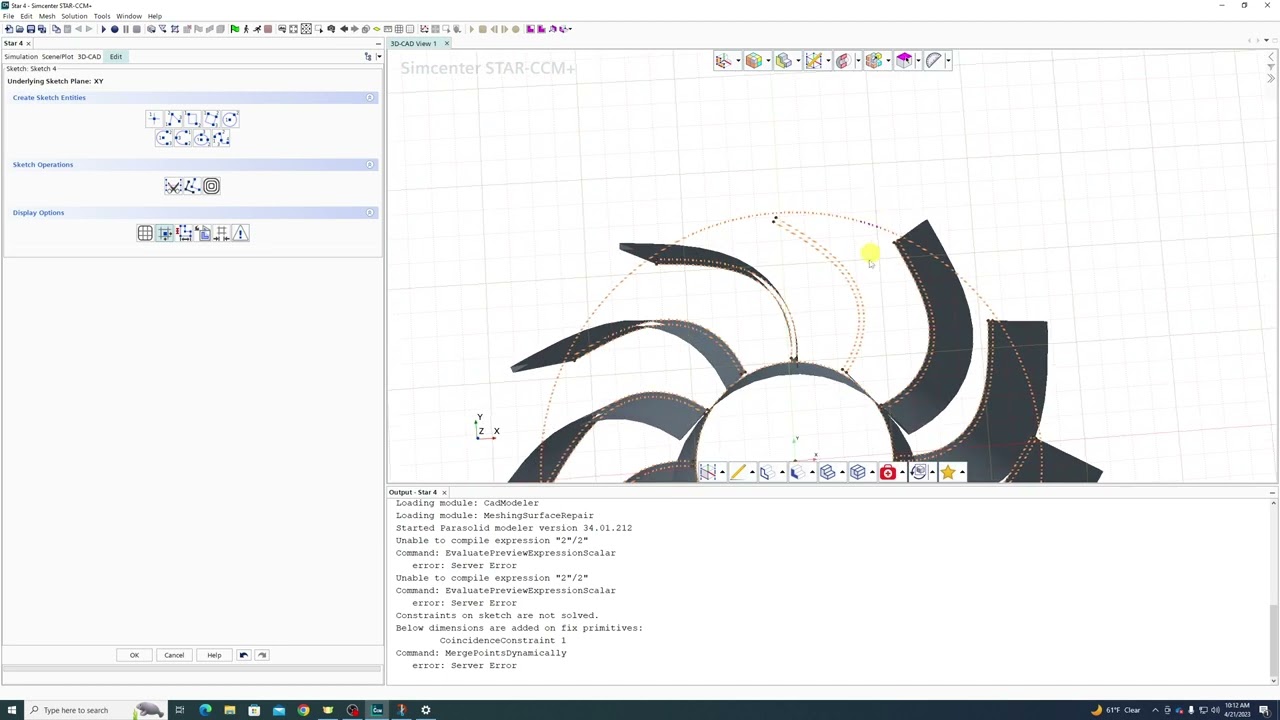Toggle the constraint warning triangle display option
1280x720 pixels.
pos(240,234)
